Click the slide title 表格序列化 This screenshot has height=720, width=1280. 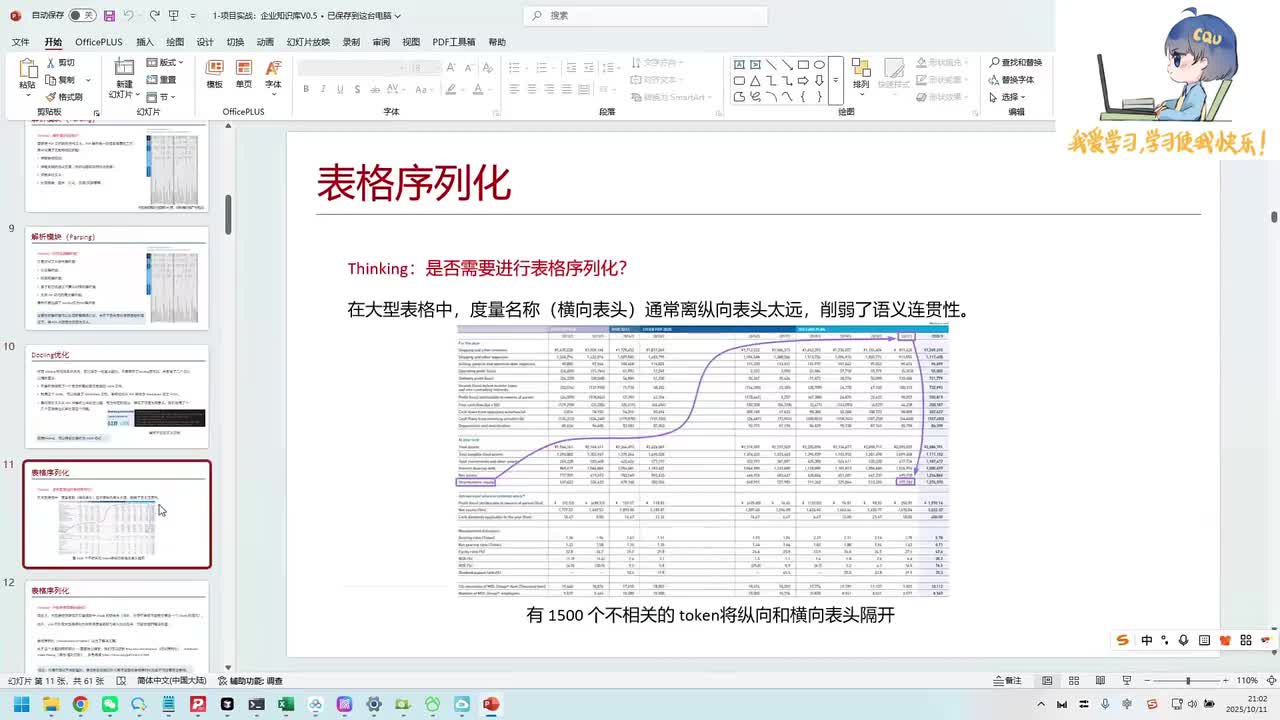pos(413,184)
